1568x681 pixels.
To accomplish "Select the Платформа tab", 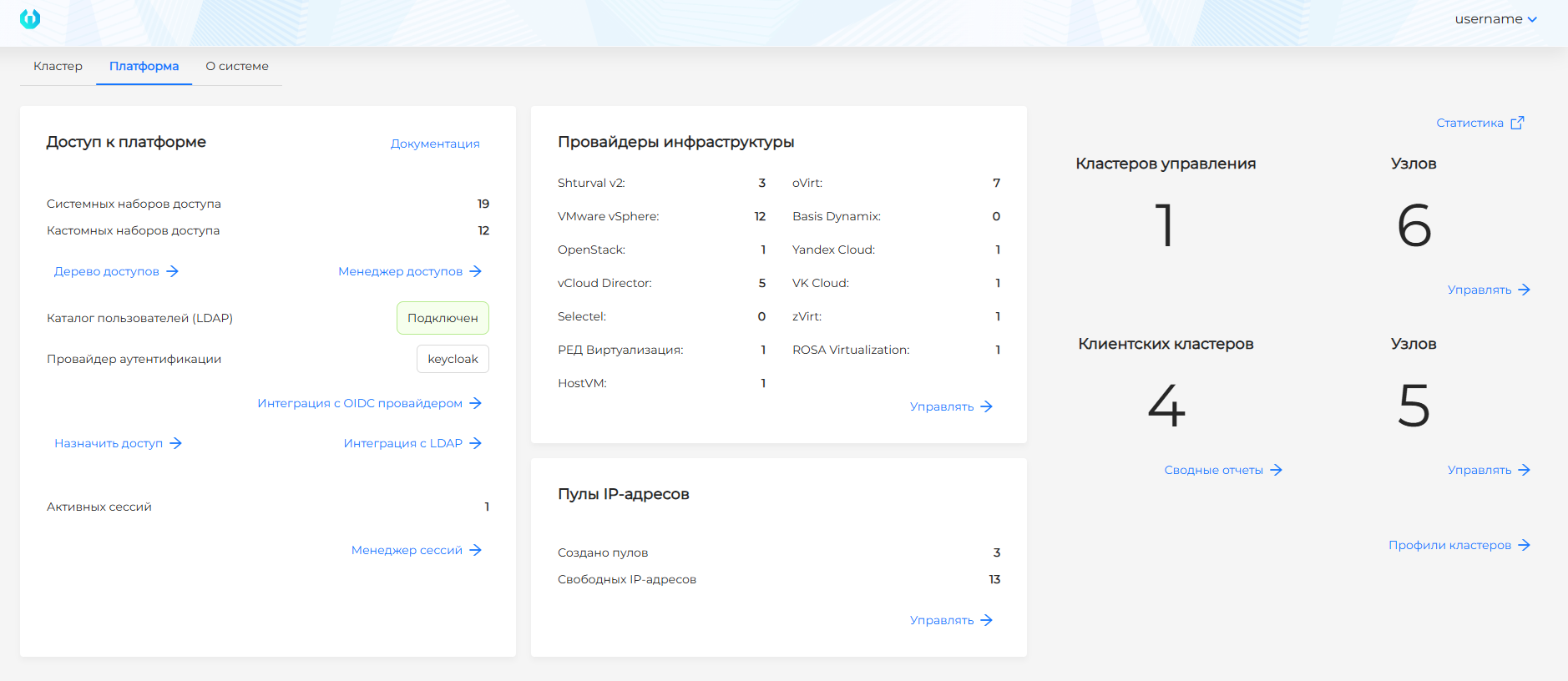I will click(144, 66).
